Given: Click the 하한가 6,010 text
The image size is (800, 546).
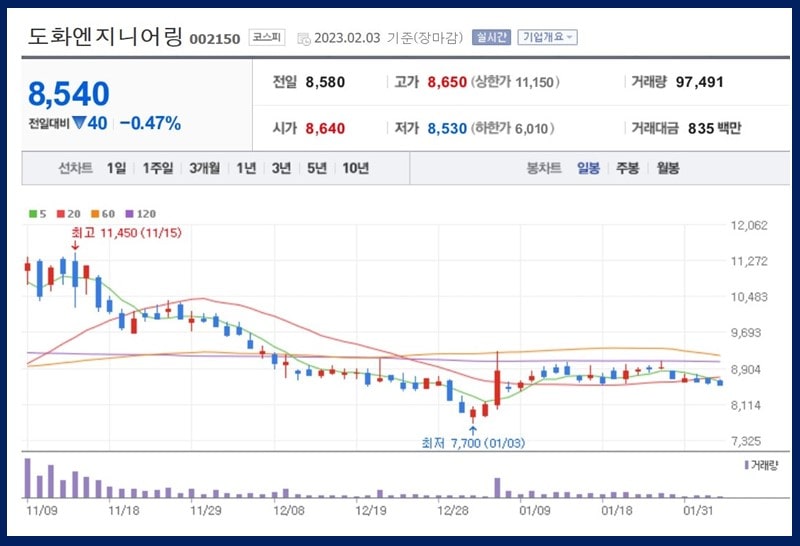Looking at the screenshot, I should (513, 128).
